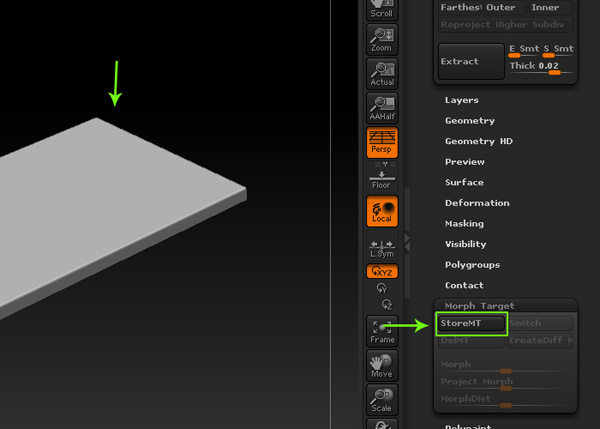Click the Scroll canvas icon
Screen dimensions: 600x429
(381, 9)
